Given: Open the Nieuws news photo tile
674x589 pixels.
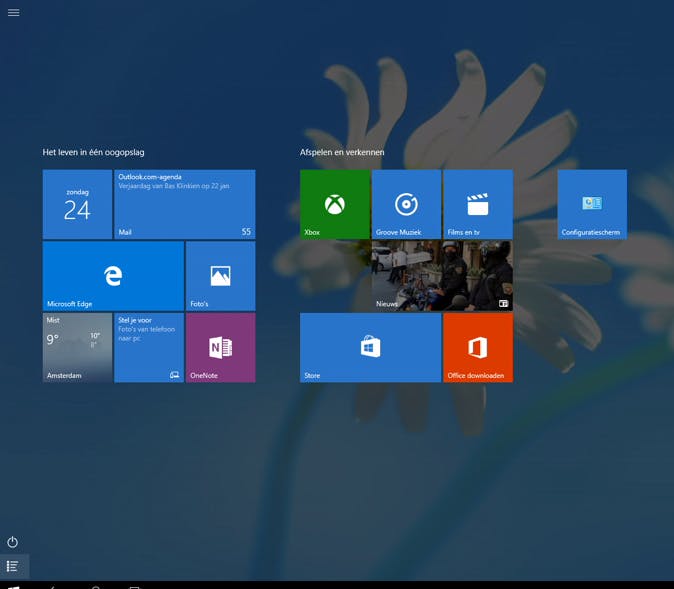Looking at the screenshot, I should tap(442, 276).
